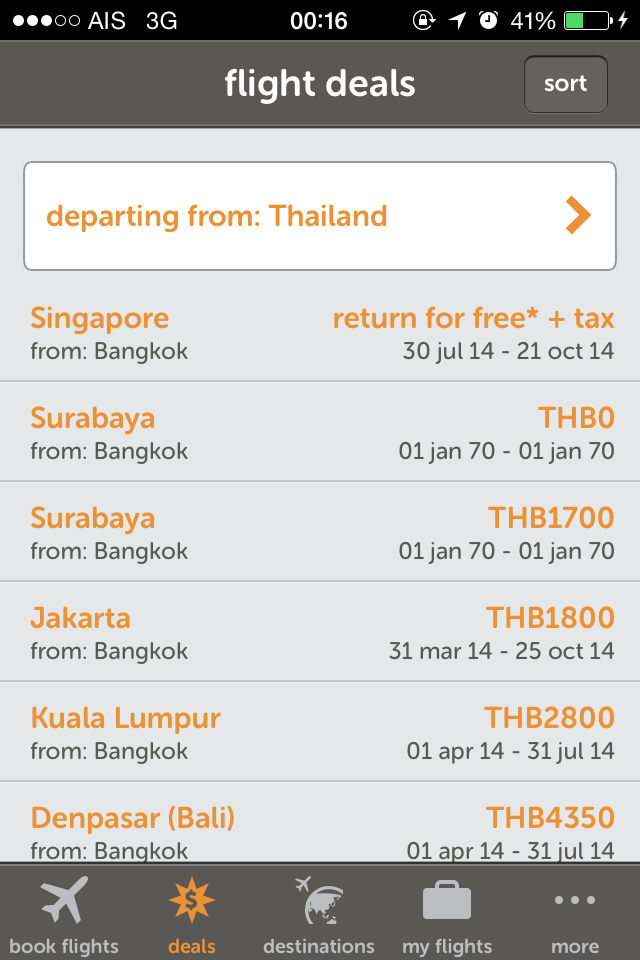
Task: Open the Singapore return for free deal
Action: point(320,332)
